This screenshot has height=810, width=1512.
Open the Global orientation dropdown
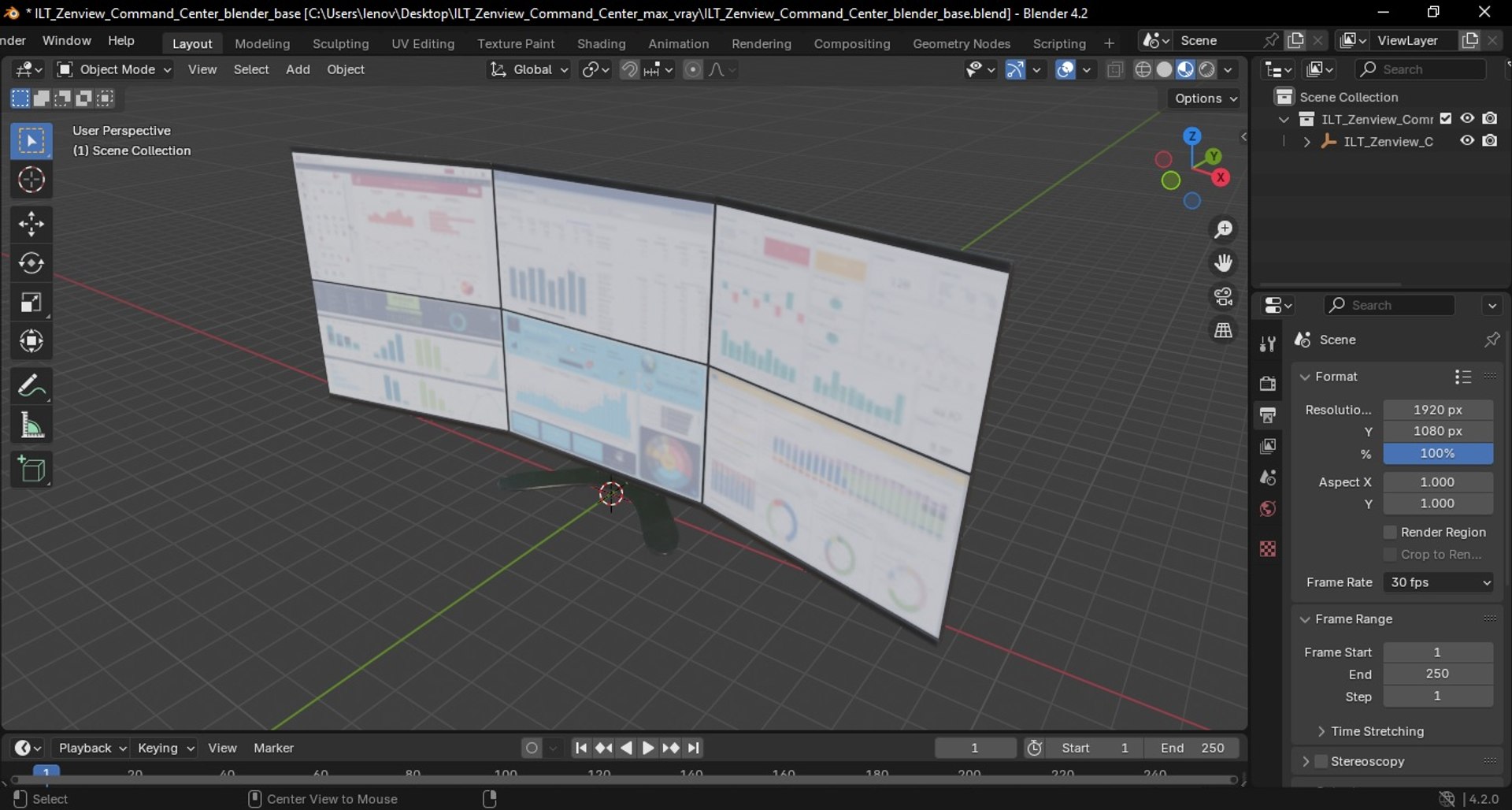[528, 70]
